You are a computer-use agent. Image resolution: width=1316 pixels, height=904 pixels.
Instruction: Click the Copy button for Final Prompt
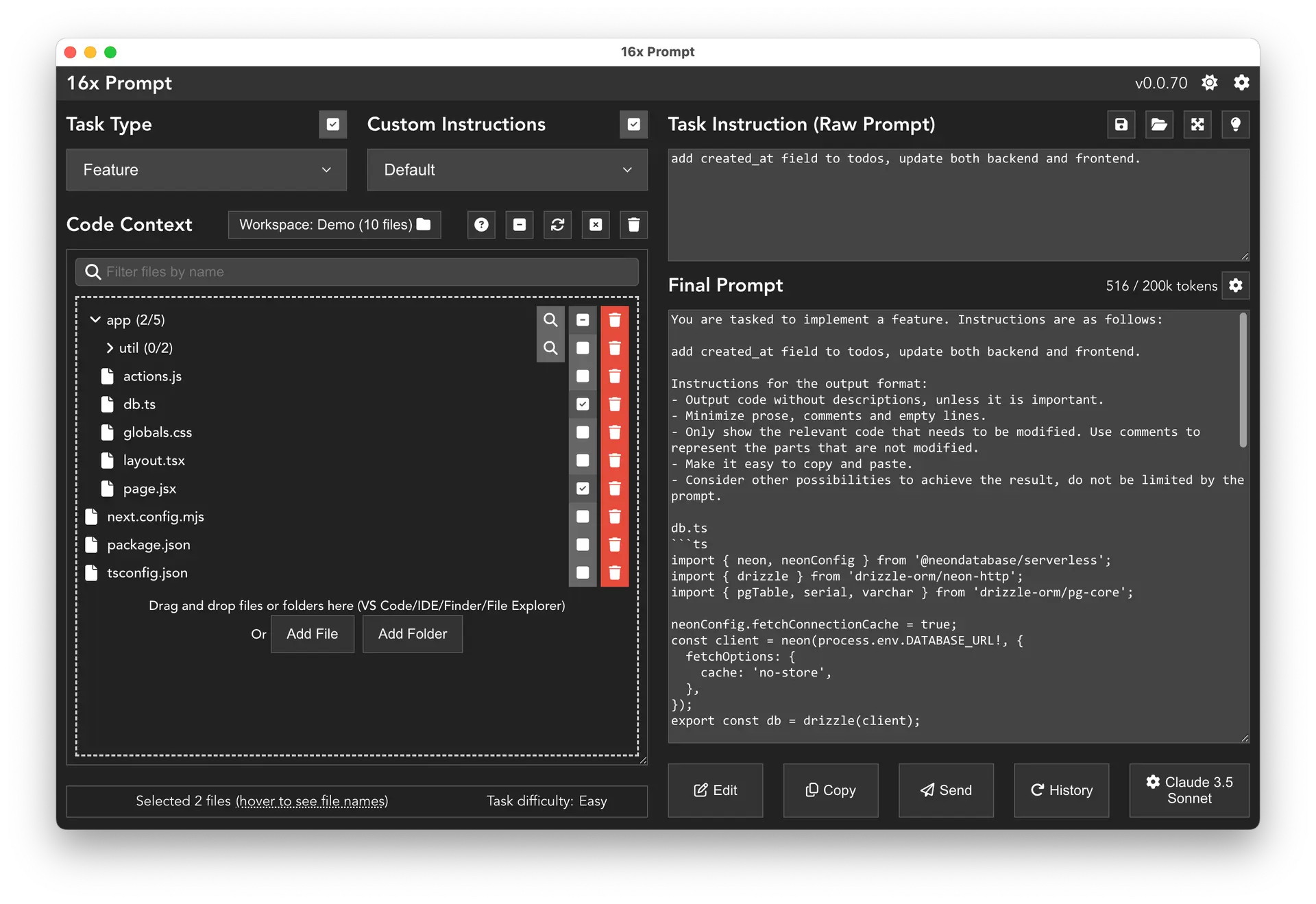830,789
